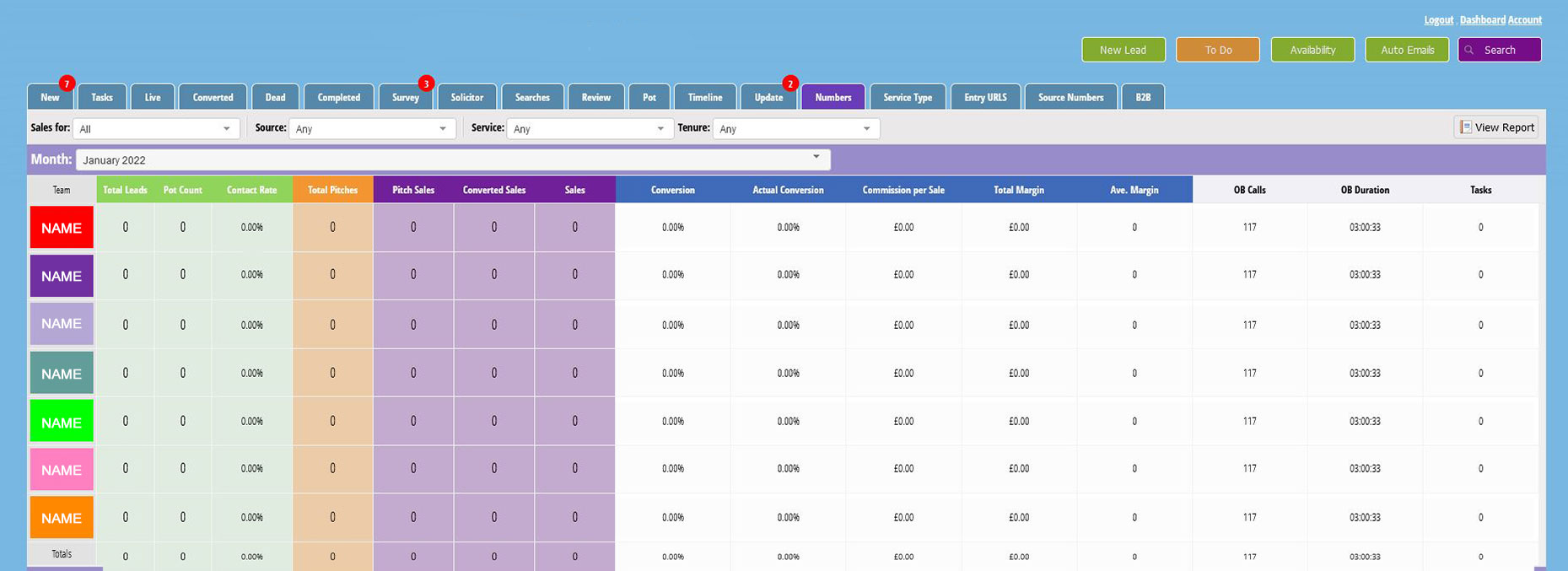This screenshot has width=1568, height=571.
Task: Open the Source filter dropdown
Action: 372,129
